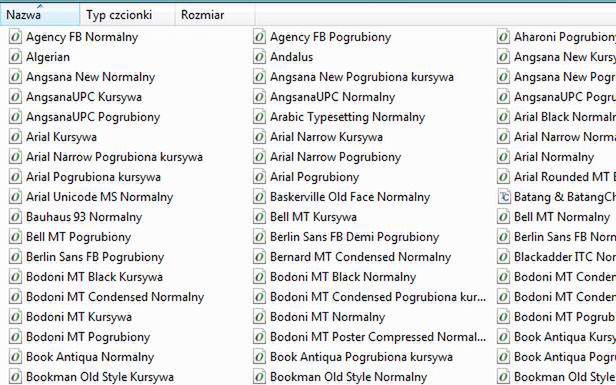Select Berlin Sans FB Demi Pogrubiony

(354, 237)
